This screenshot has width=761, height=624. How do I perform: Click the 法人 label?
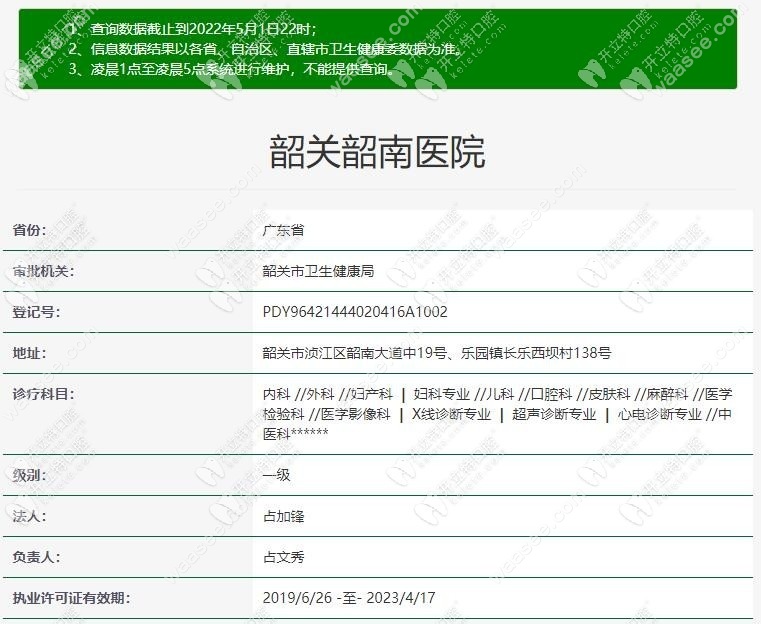tap(30, 516)
